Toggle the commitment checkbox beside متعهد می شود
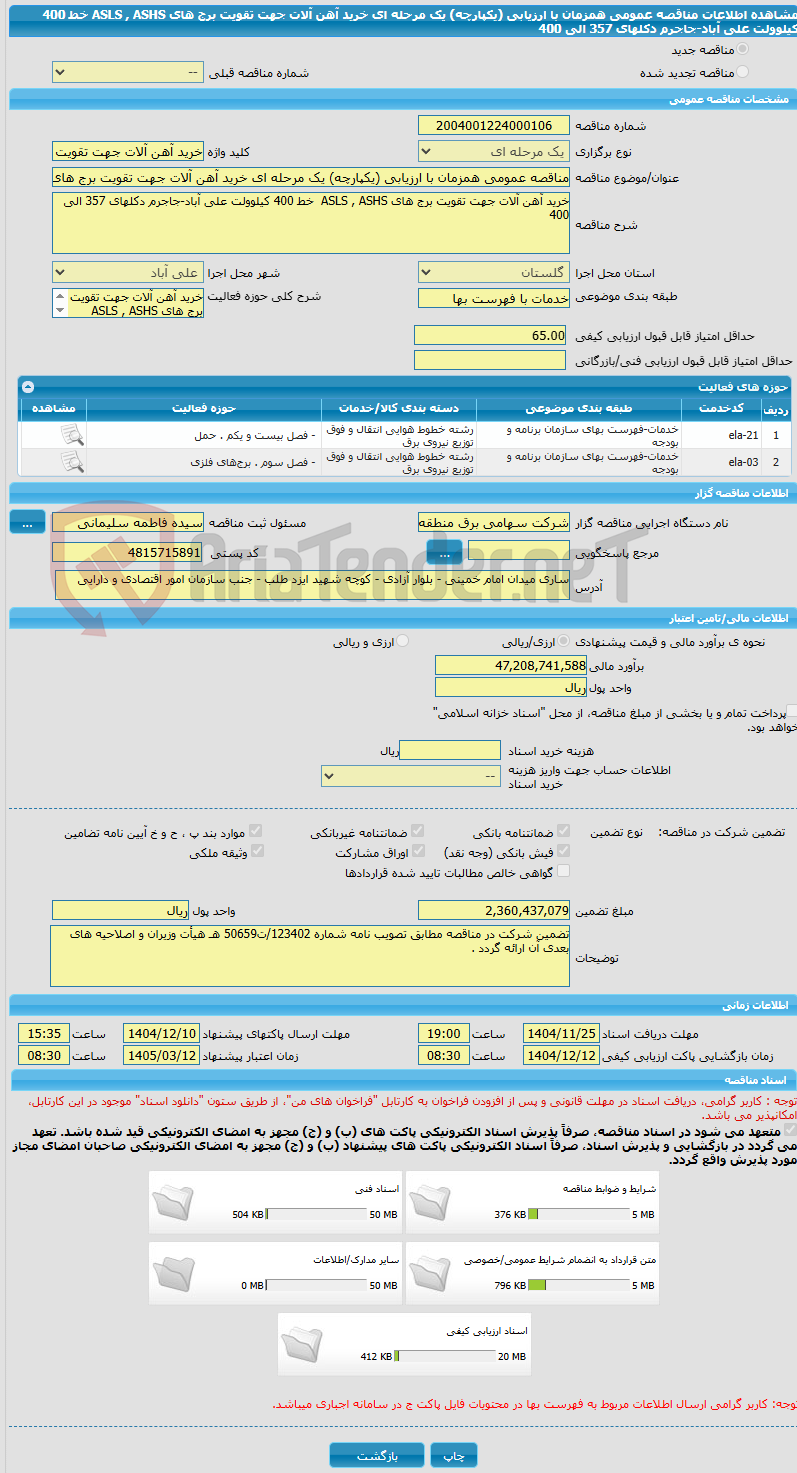Viewport: 797px width, 1473px height. tap(792, 1130)
